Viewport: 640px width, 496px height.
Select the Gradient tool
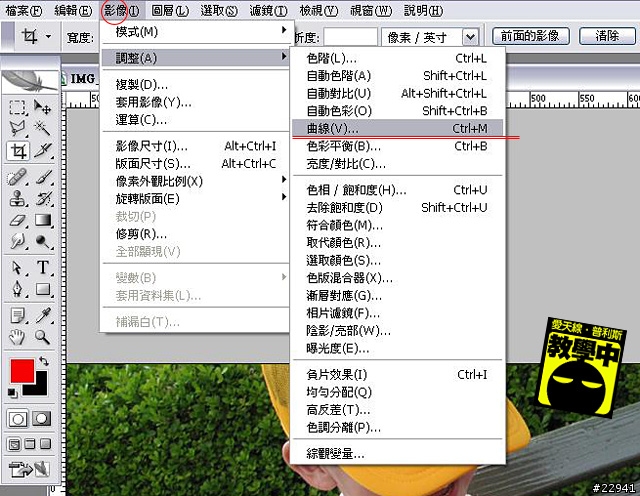click(x=42, y=220)
